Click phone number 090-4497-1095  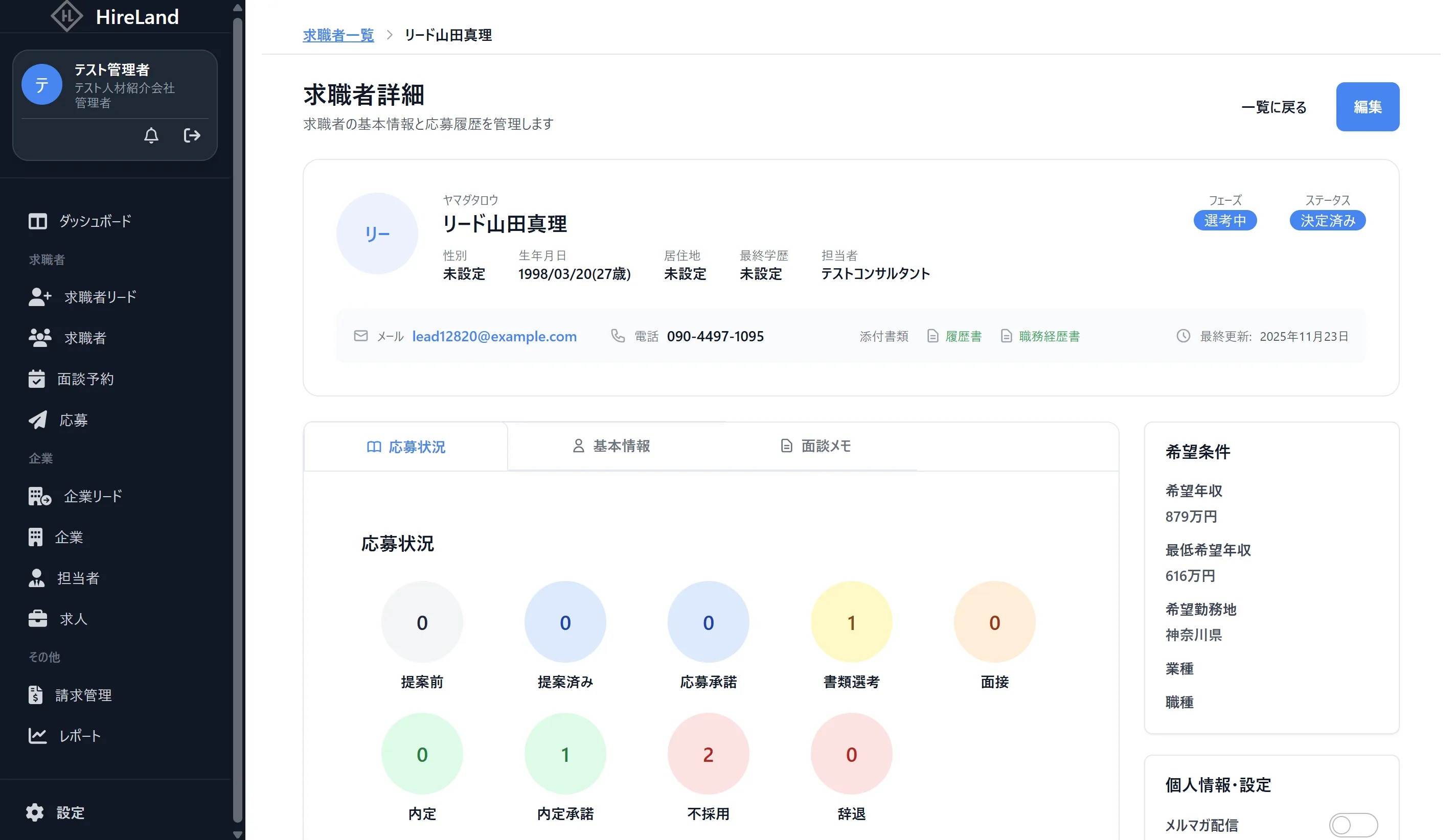715,336
